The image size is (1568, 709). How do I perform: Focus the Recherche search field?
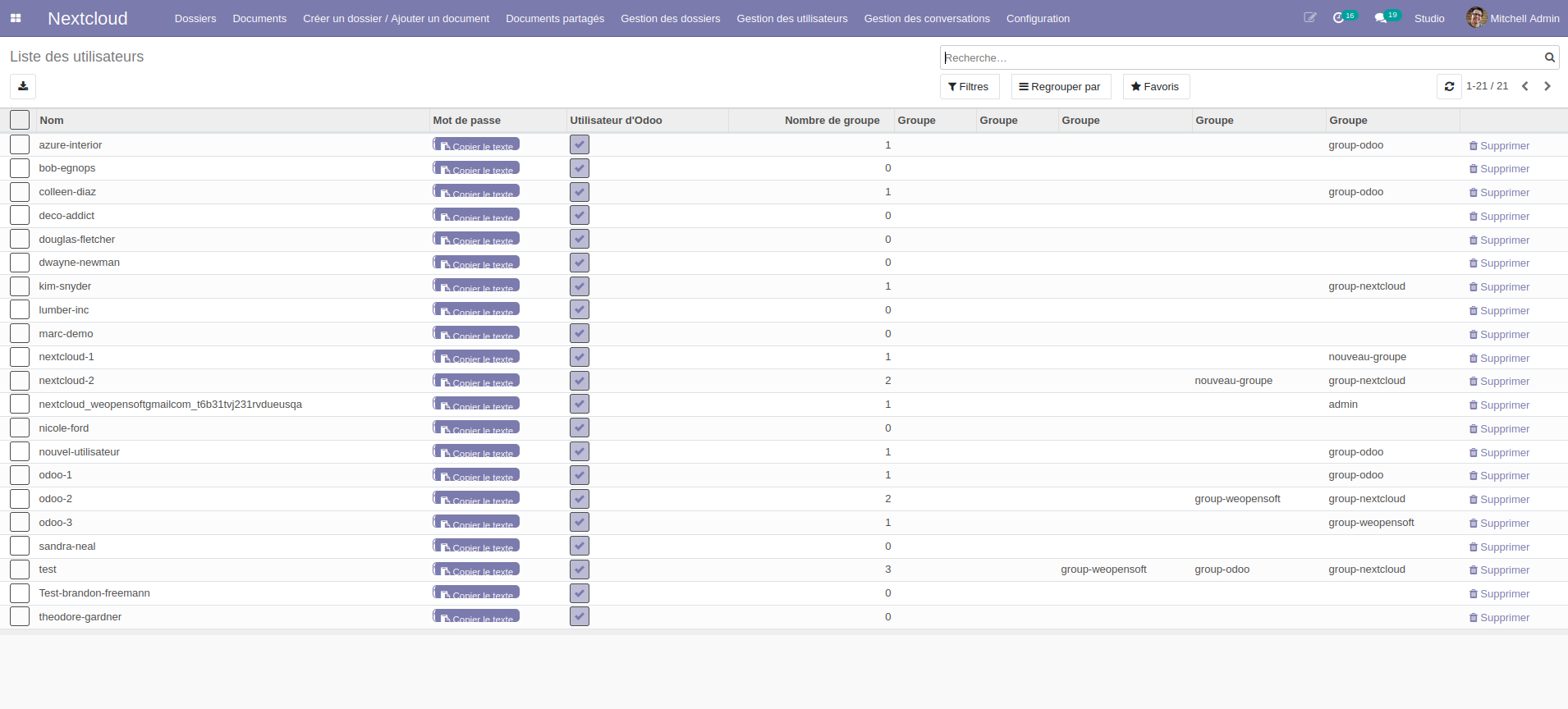1240,57
